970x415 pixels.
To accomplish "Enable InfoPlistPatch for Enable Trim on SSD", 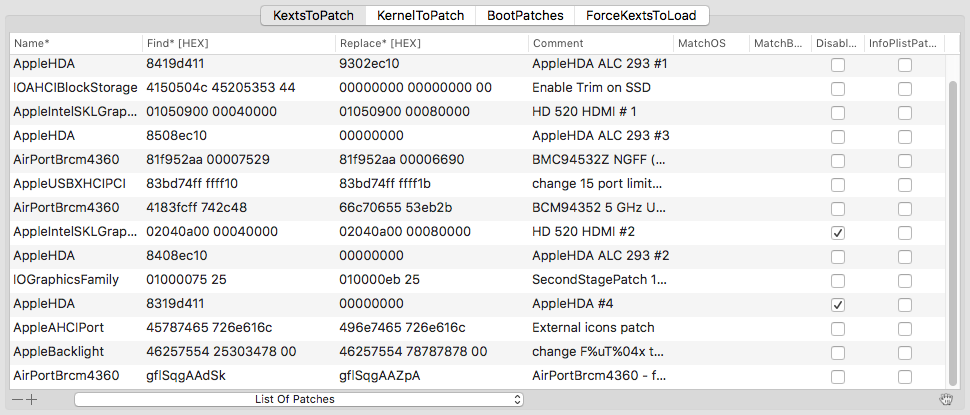I will [905, 89].
